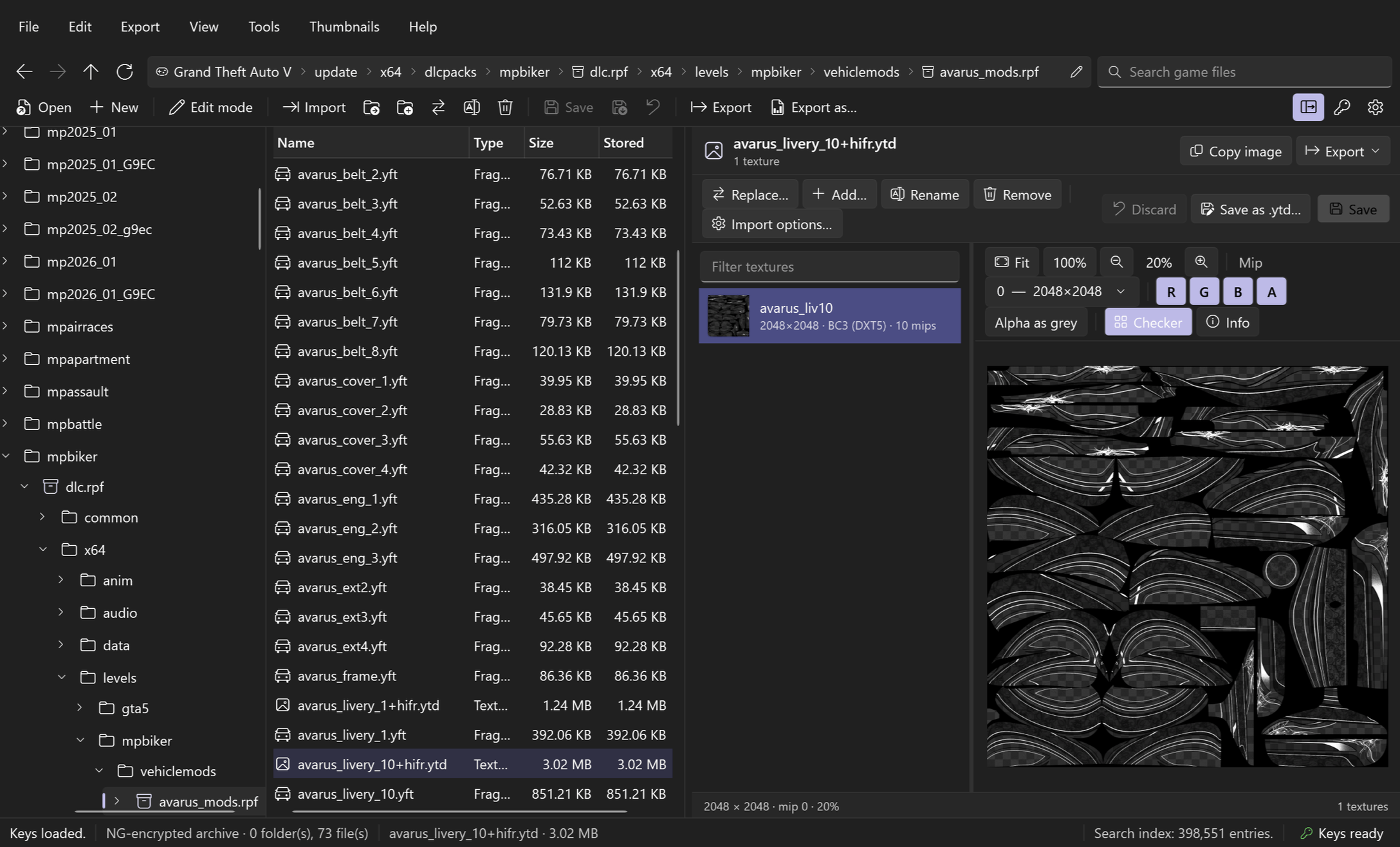
Task: Select avarus_eng_3.yft in the file list
Action: [473, 557]
